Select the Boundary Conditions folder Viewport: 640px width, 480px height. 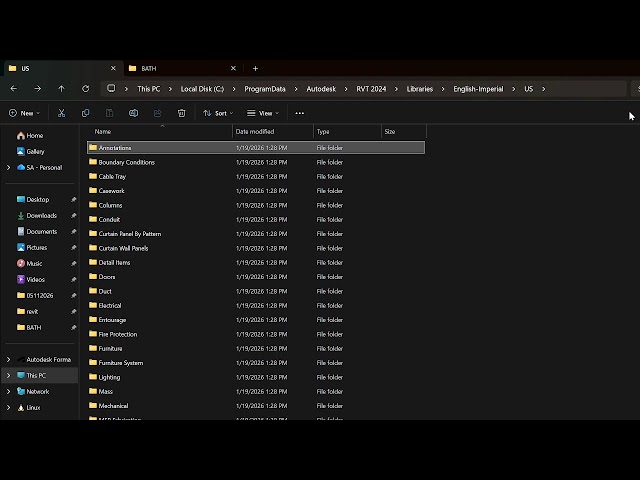256,162
